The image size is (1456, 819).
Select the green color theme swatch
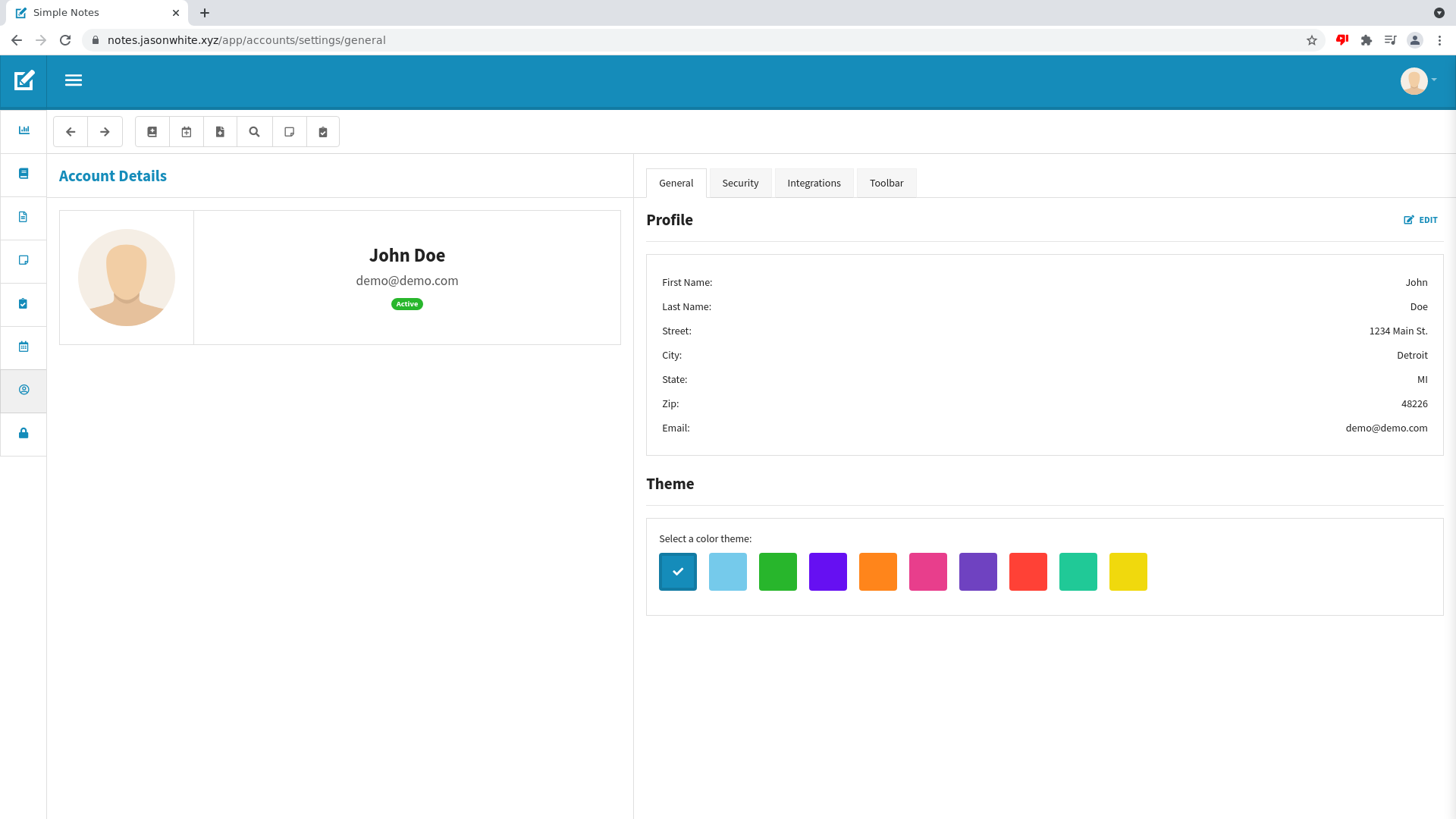777,572
